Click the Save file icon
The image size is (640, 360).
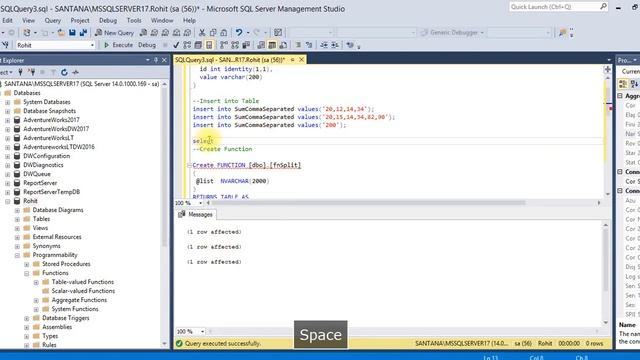72,33
